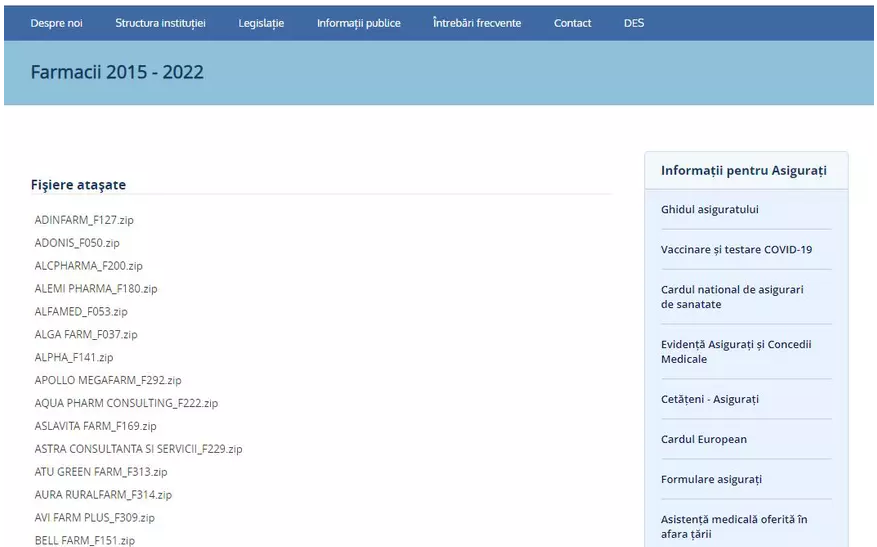Open the Despre noi menu
This screenshot has width=877, height=547.
pos(56,23)
